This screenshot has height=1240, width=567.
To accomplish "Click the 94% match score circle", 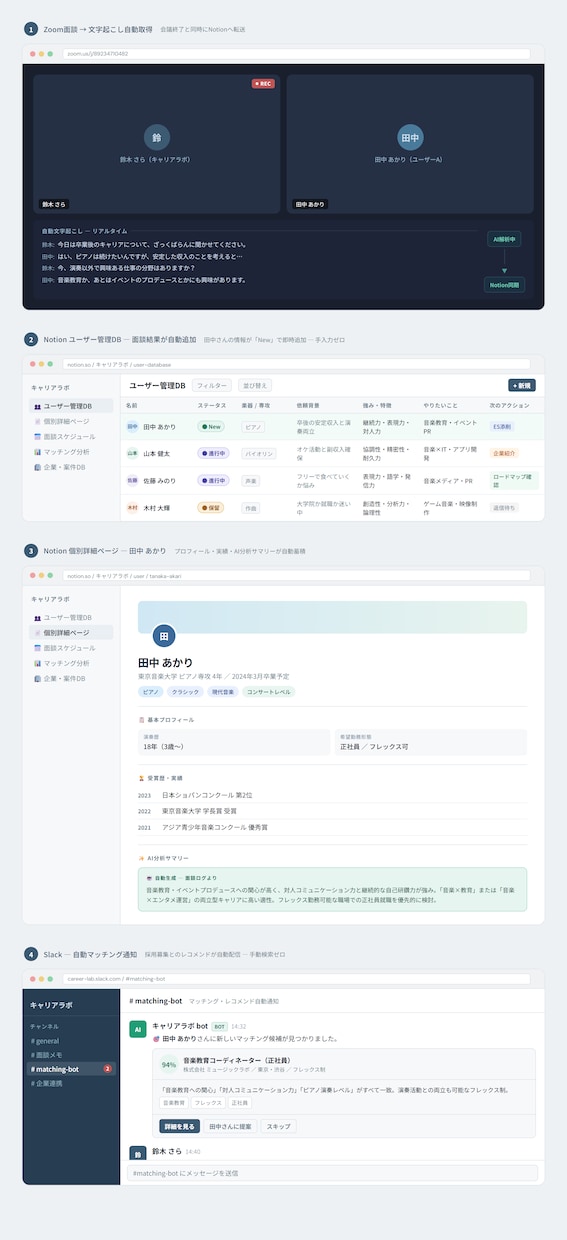I will 169,1064.
